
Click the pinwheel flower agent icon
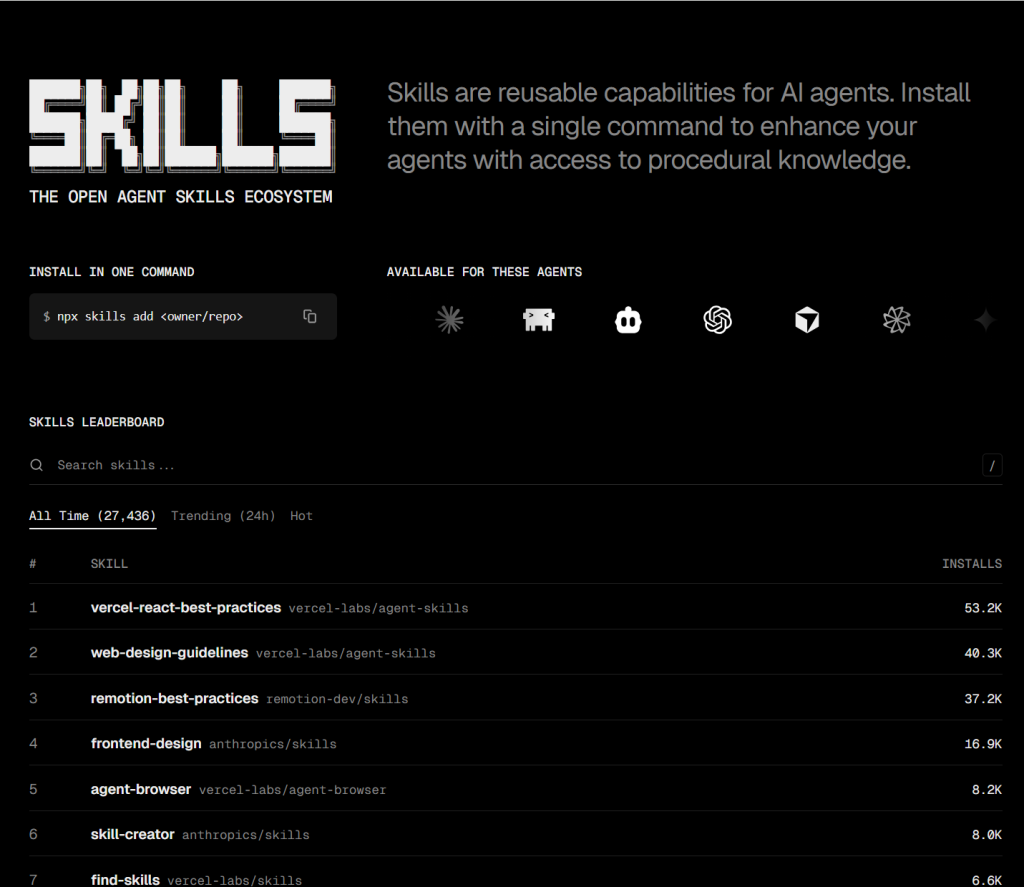897,320
